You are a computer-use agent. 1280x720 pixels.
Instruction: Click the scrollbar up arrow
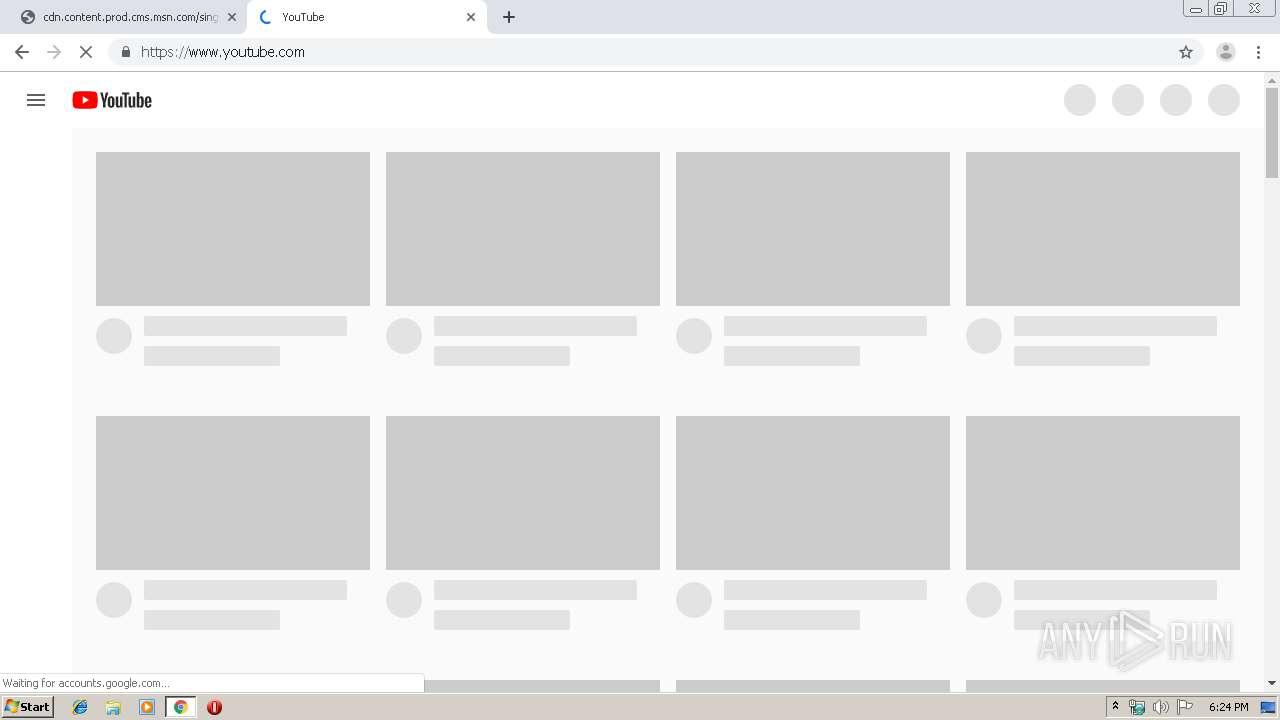[x=1272, y=80]
